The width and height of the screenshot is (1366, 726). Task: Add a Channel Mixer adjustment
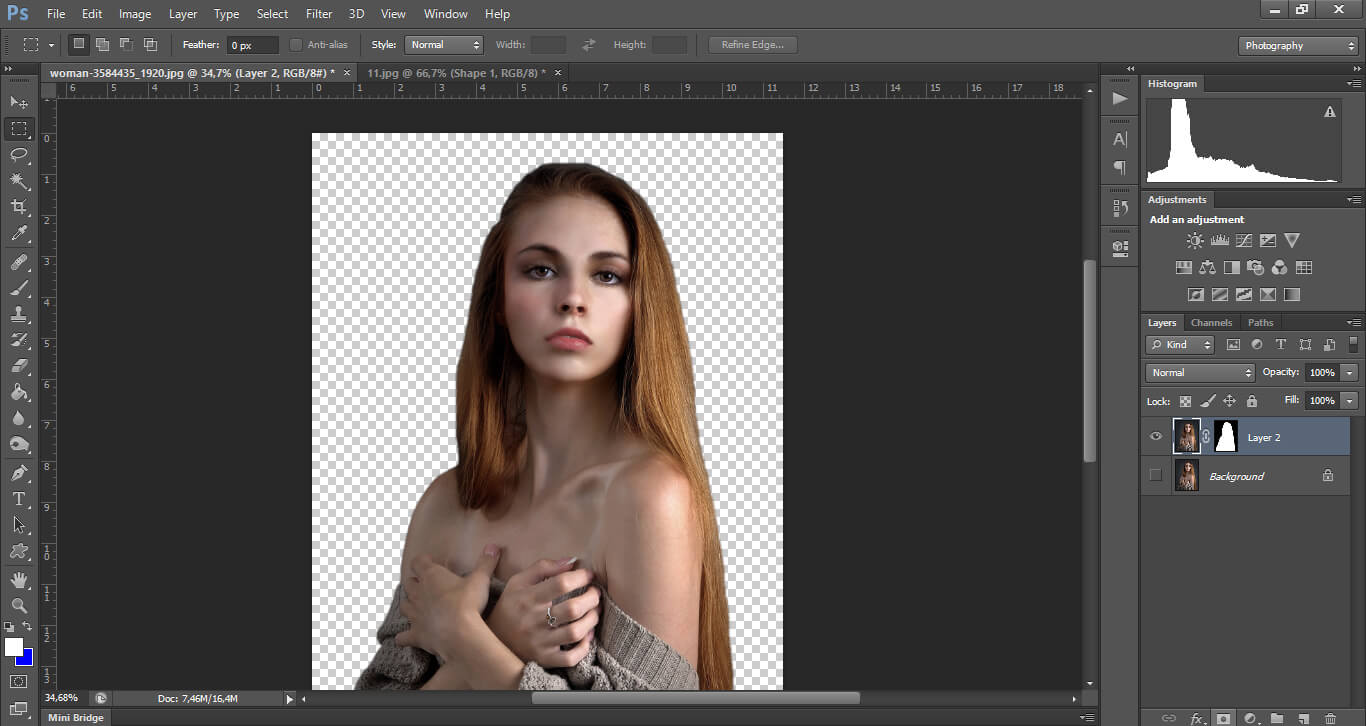point(1279,268)
